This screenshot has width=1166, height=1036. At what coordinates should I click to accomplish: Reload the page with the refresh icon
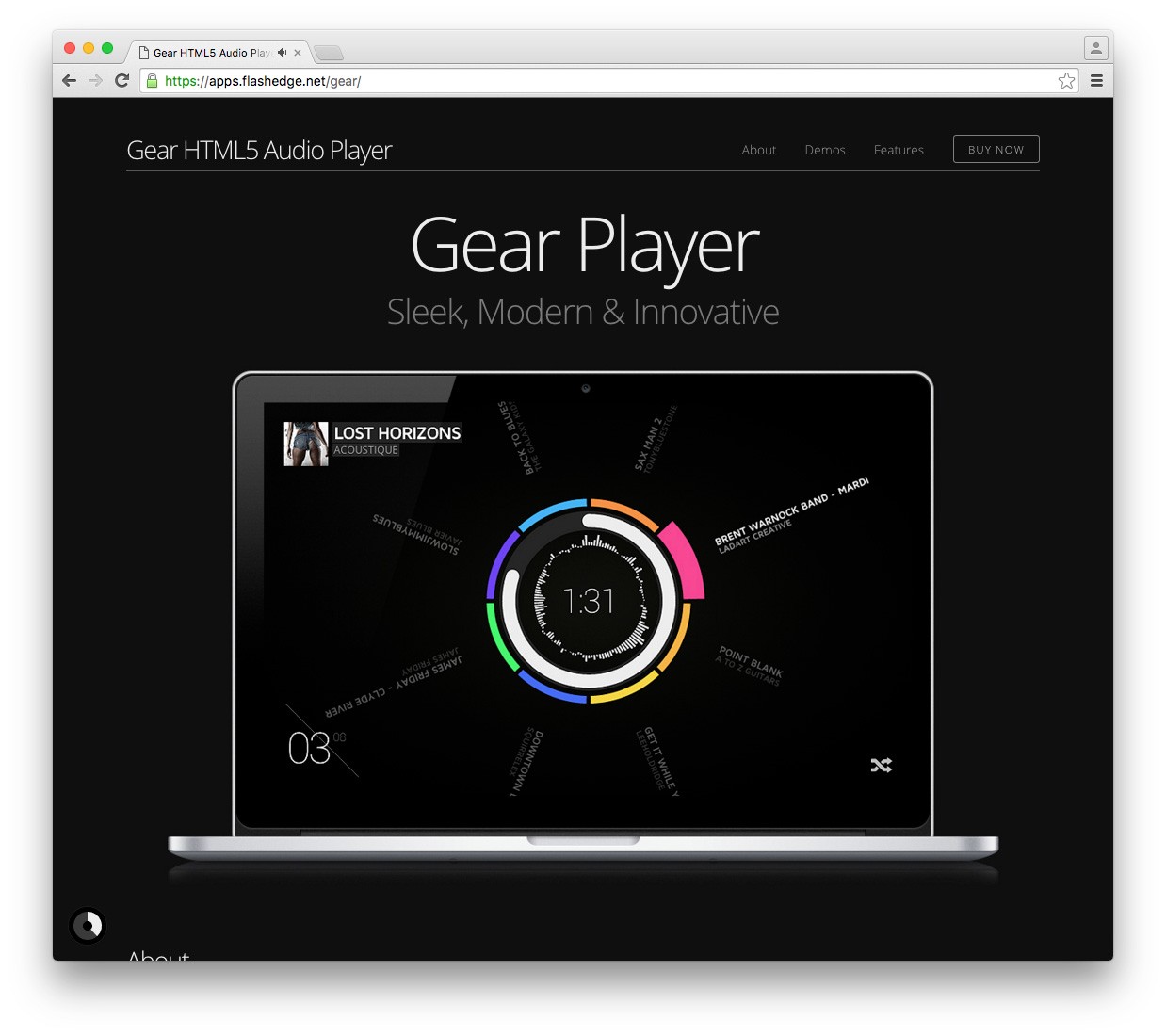click(121, 81)
